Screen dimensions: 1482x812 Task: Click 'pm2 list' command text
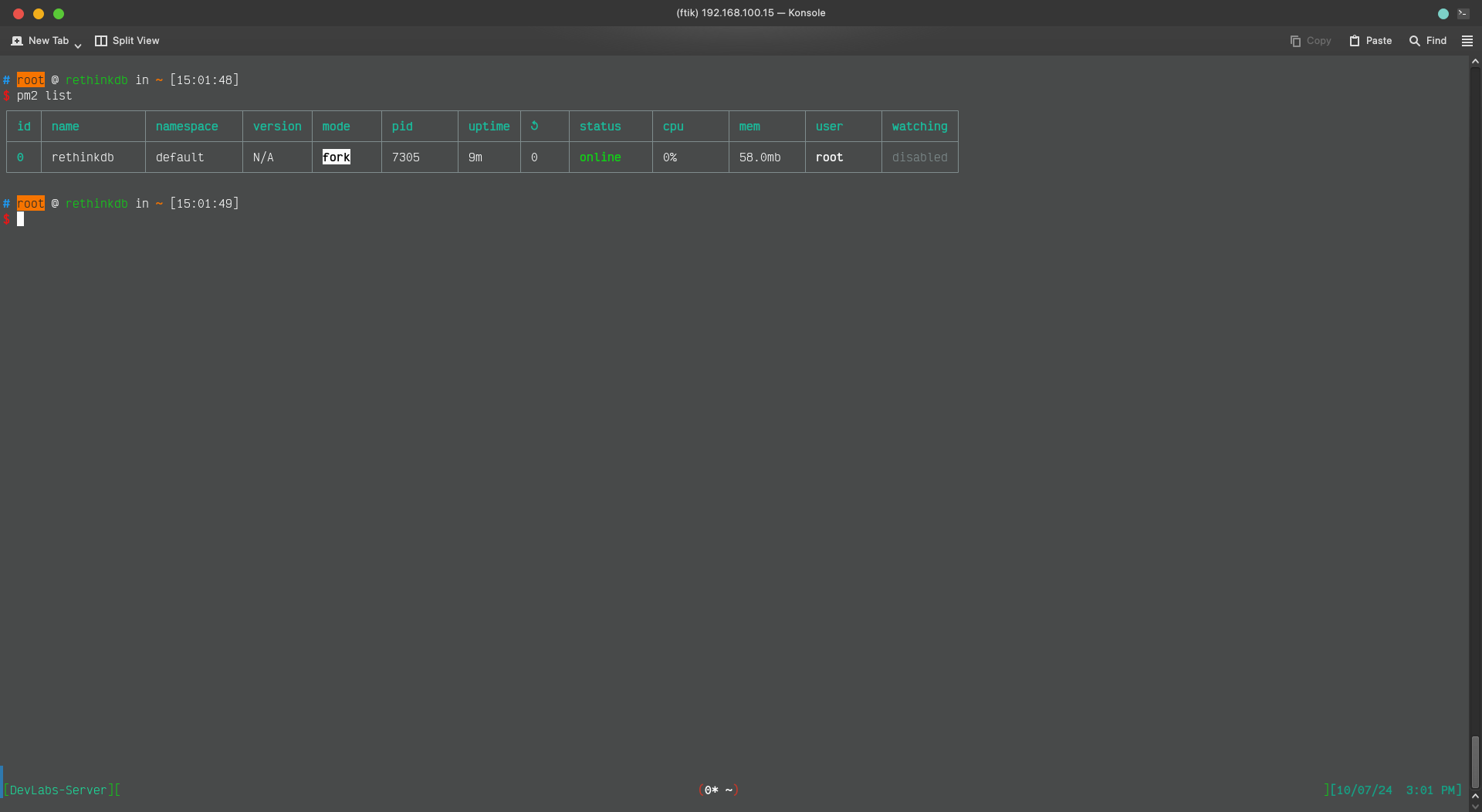[44, 96]
